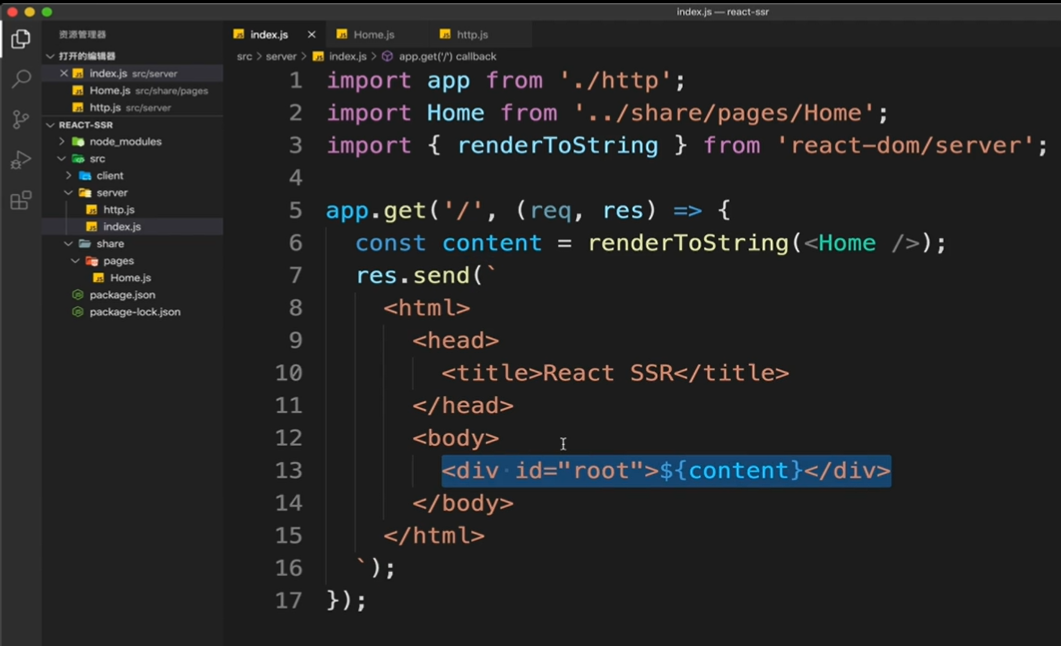
Task: Close index.js in the open editors list
Action: click(64, 73)
